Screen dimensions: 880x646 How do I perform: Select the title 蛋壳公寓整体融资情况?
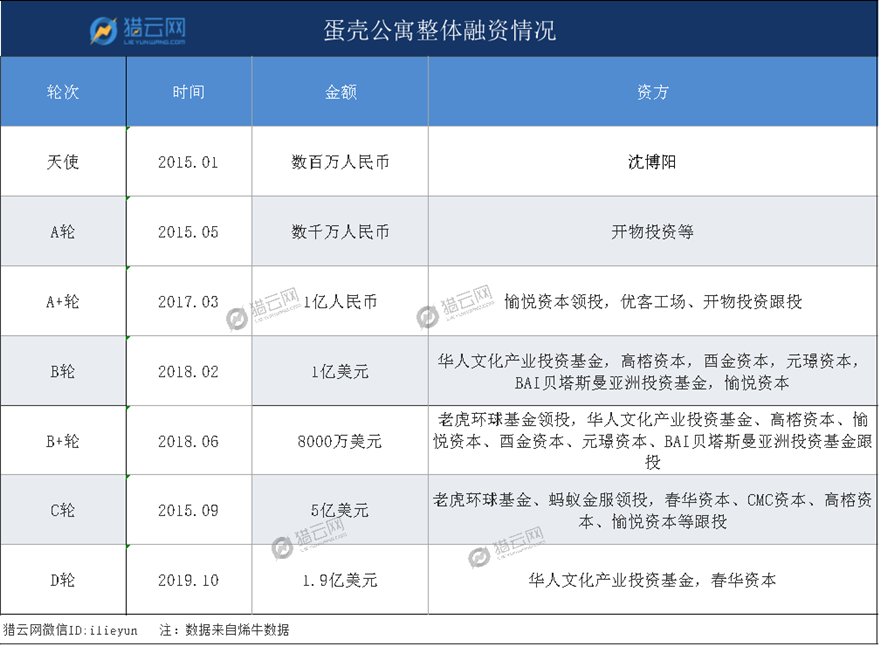pos(439,30)
